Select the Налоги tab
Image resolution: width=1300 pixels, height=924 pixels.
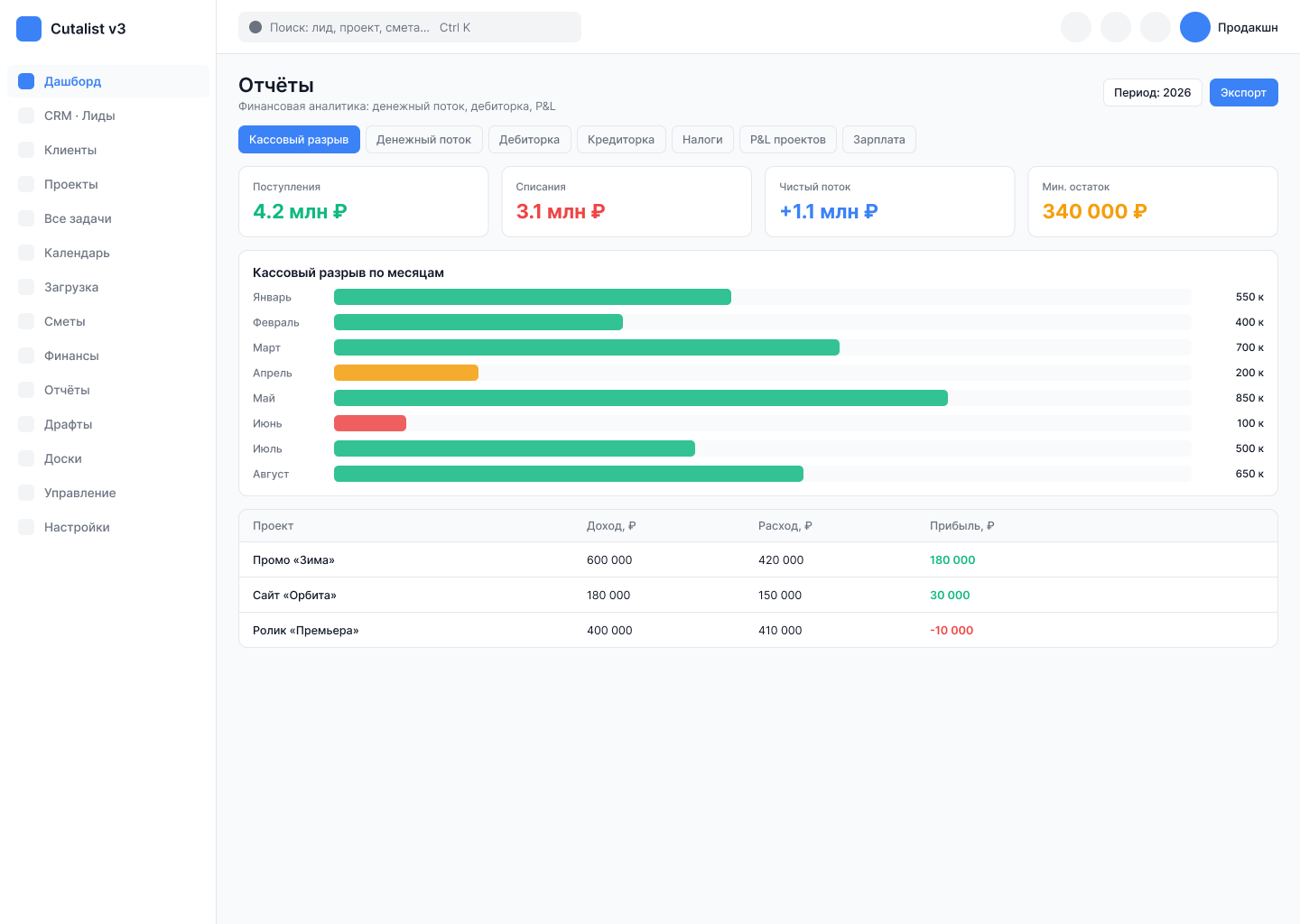[702, 139]
